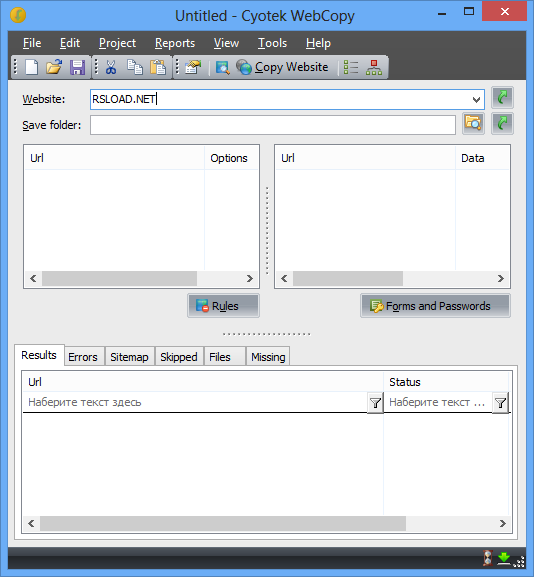The height and width of the screenshot is (577, 534).
Task: Start Copy Website from the toolbar
Action: click(x=282, y=67)
